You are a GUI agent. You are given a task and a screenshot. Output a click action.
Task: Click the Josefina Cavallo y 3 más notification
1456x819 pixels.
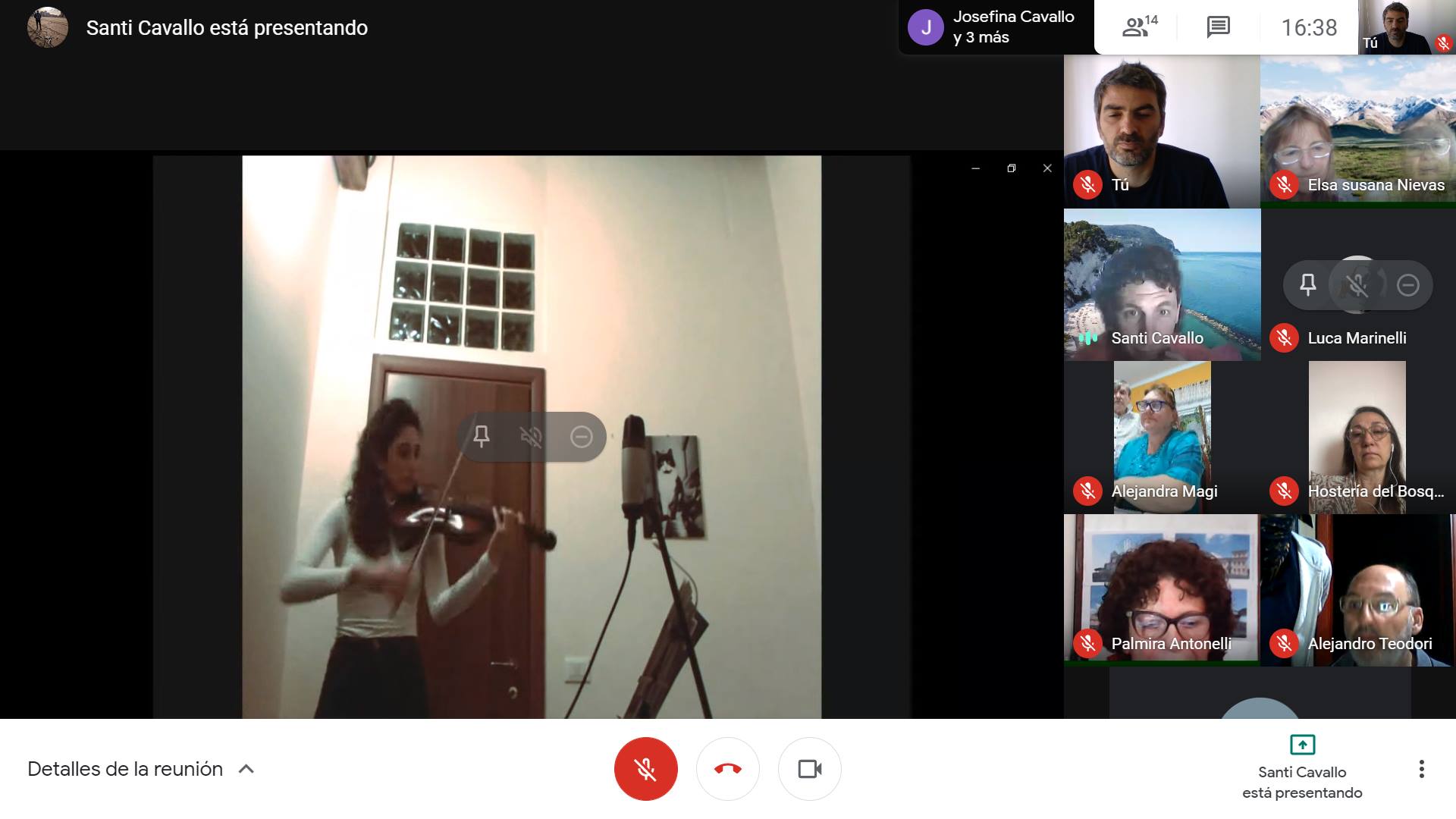(996, 27)
